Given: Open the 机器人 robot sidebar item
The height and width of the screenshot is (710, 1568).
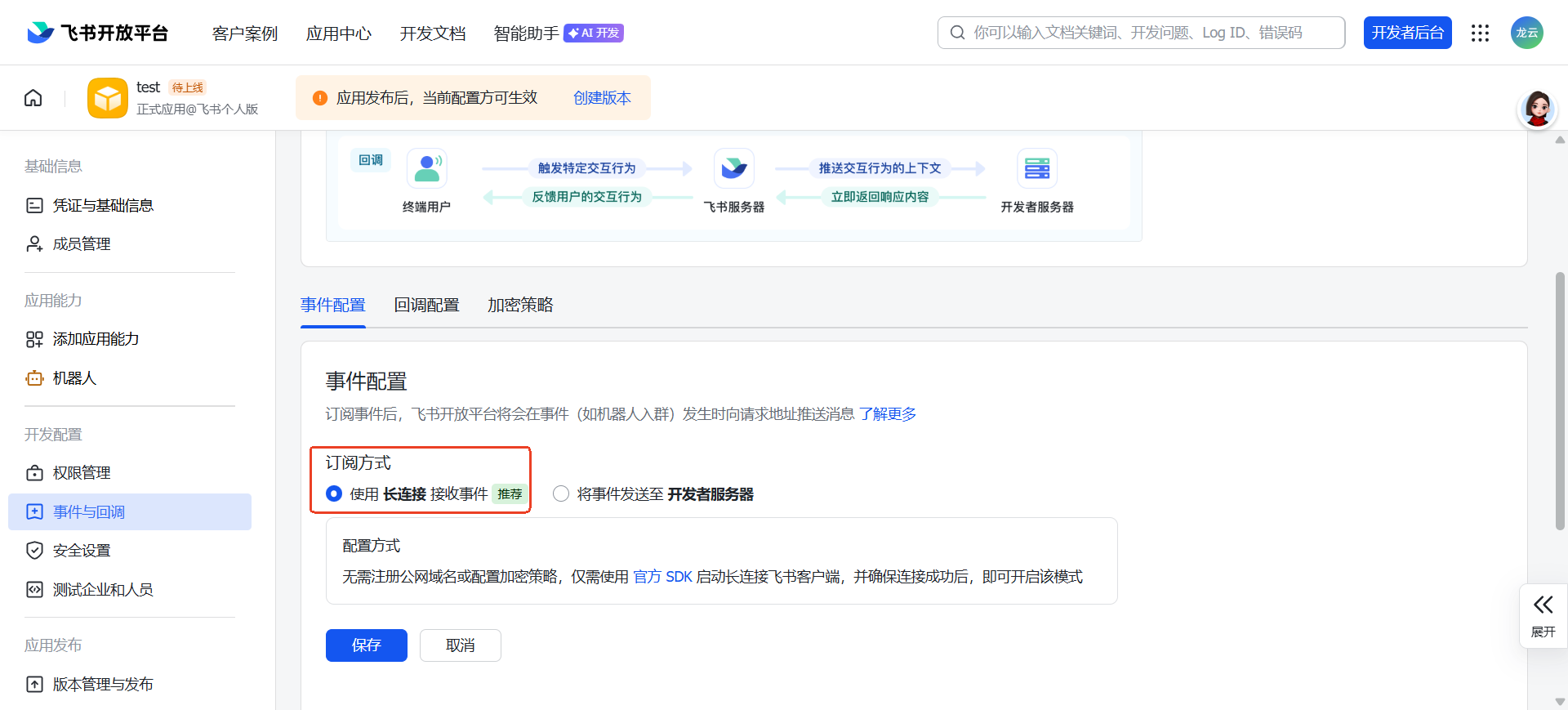Looking at the screenshot, I should click(74, 378).
